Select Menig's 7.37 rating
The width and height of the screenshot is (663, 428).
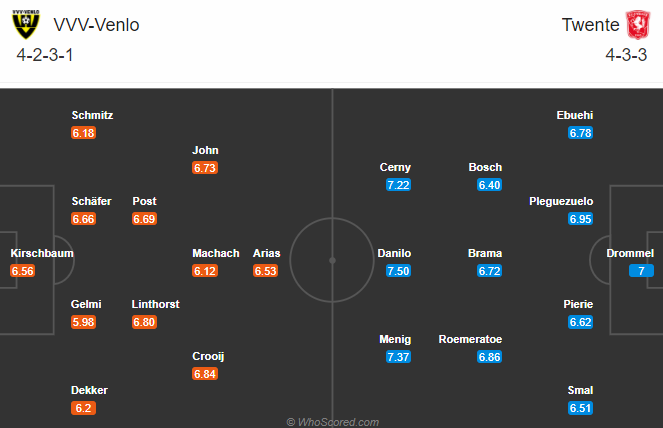[398, 356]
